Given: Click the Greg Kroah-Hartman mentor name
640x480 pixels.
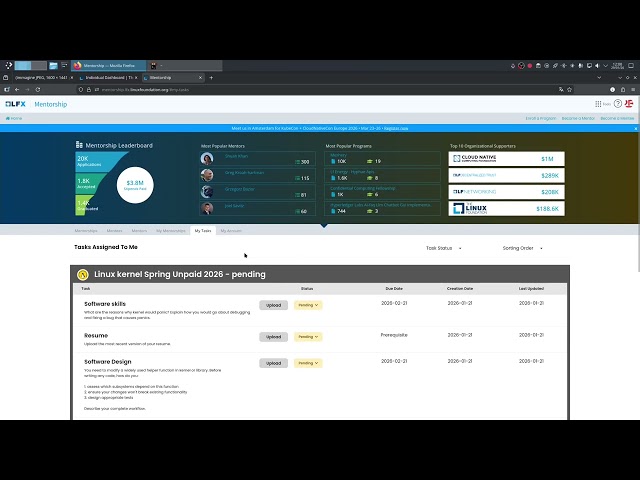Looking at the screenshot, I should tap(244, 173).
